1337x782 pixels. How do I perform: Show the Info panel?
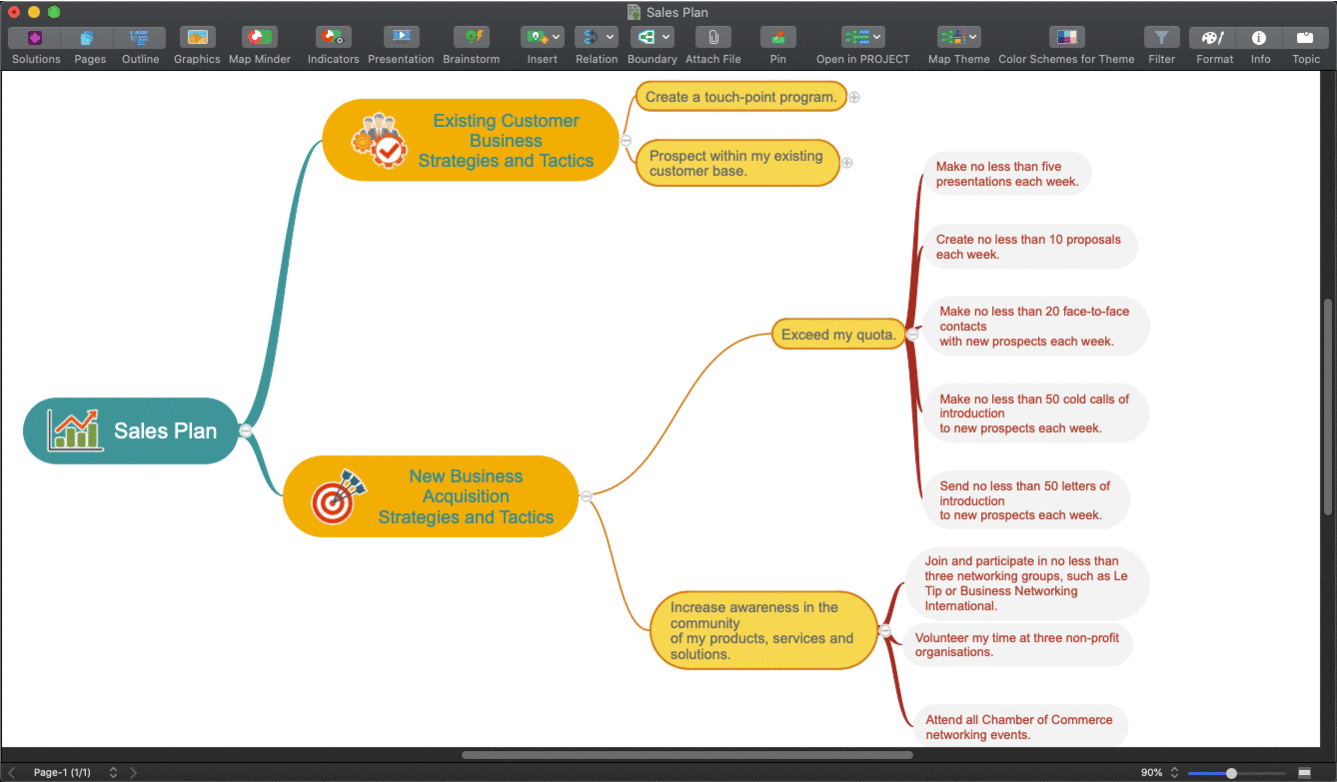click(1259, 38)
